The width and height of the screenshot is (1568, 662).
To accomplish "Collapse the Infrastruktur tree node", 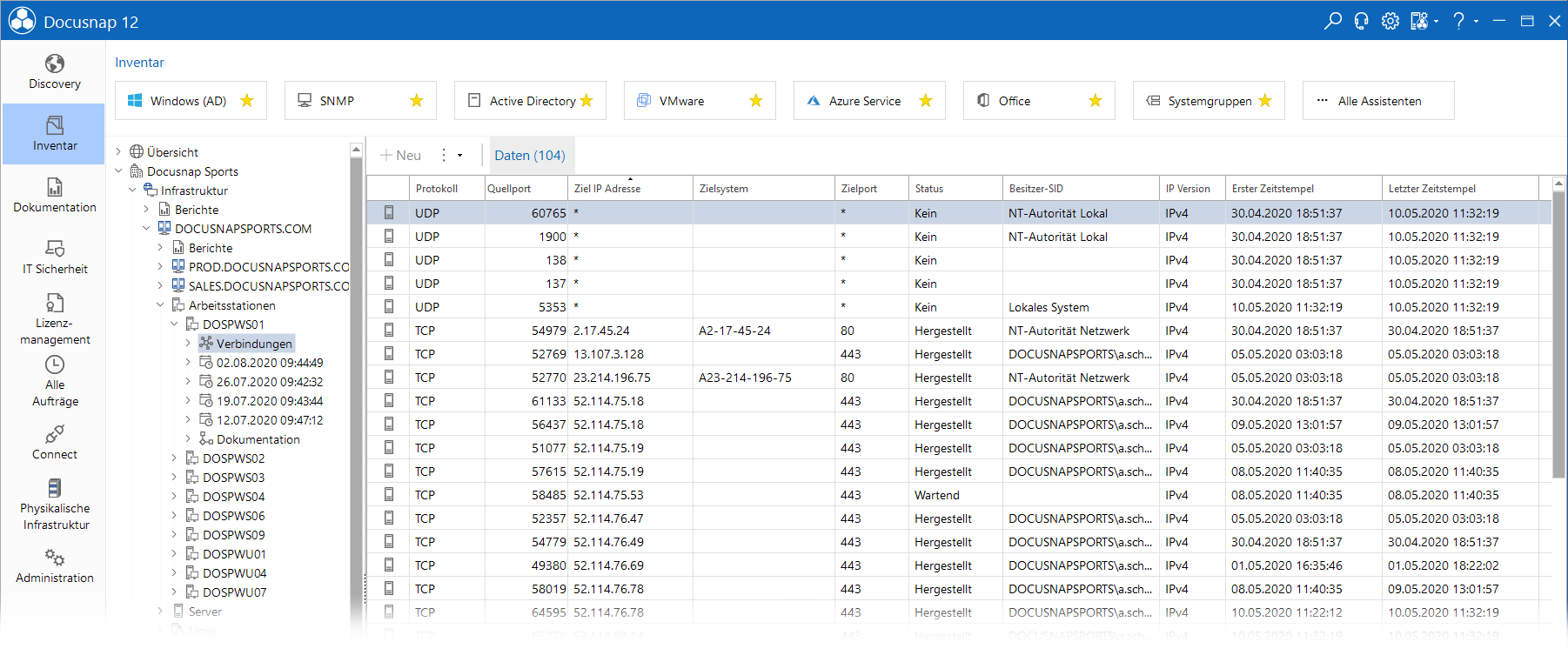I will (x=133, y=191).
